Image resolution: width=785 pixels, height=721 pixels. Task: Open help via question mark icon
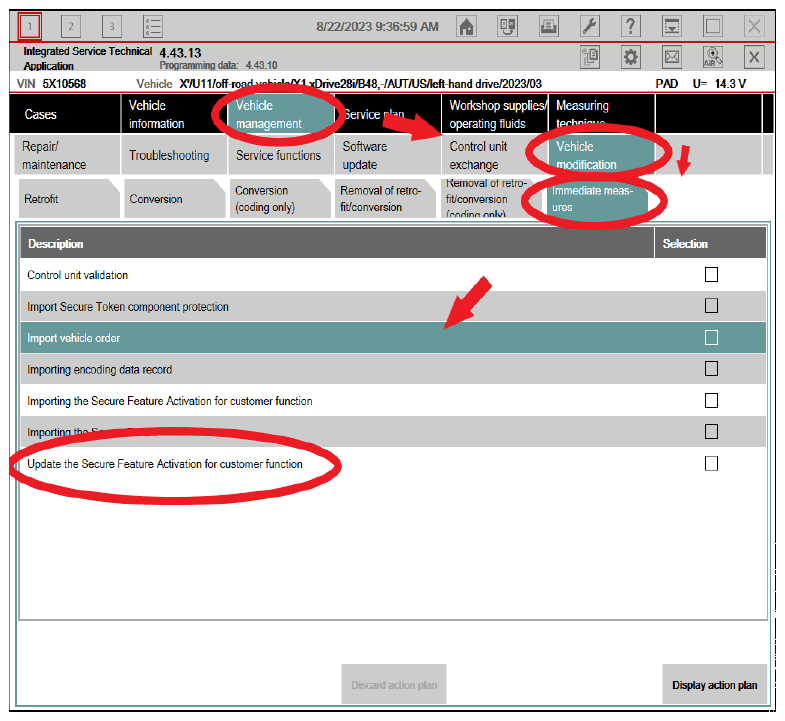pyautogui.click(x=630, y=26)
